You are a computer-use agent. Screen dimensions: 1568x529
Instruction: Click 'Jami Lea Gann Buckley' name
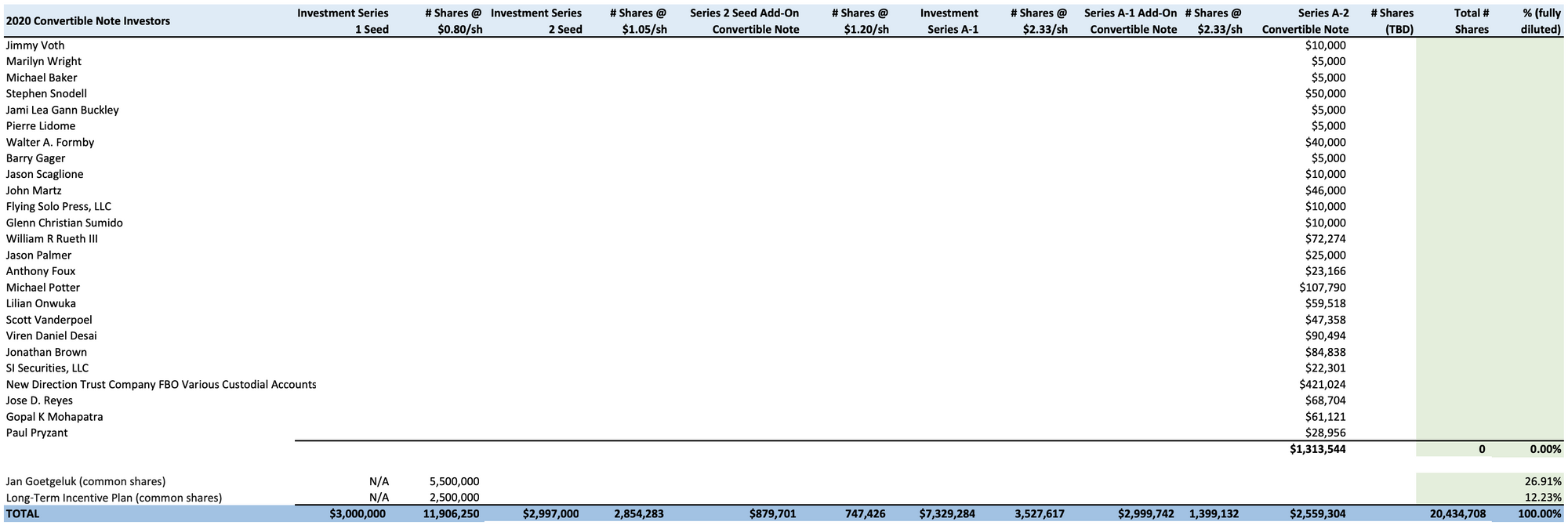coord(62,110)
